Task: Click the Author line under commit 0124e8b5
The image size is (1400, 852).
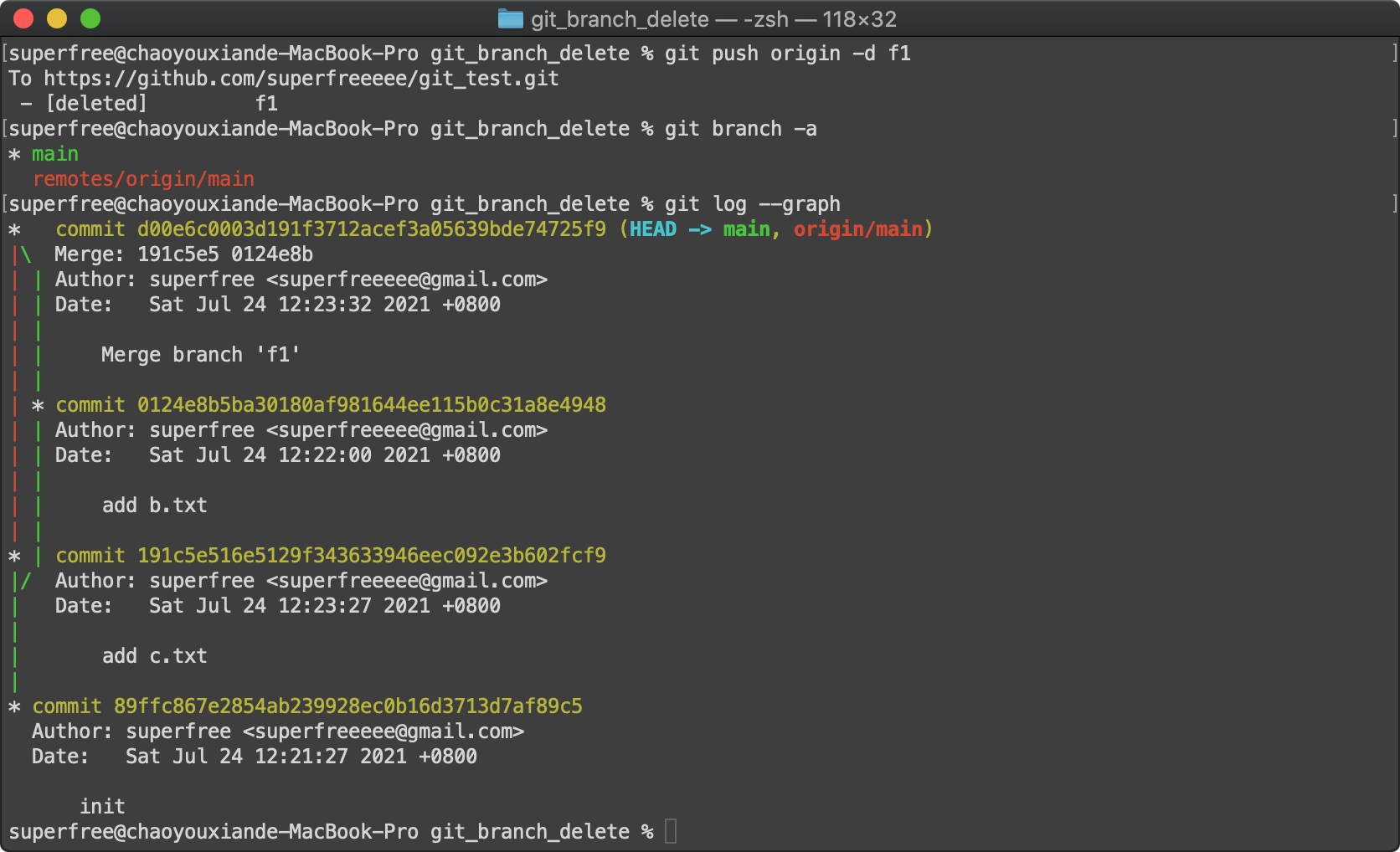Action: pos(301,430)
